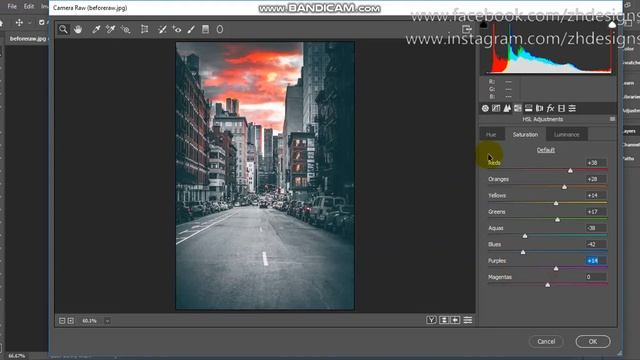Click the Yellows saturation slider handle
This screenshot has width=640, height=360.
point(556,203)
